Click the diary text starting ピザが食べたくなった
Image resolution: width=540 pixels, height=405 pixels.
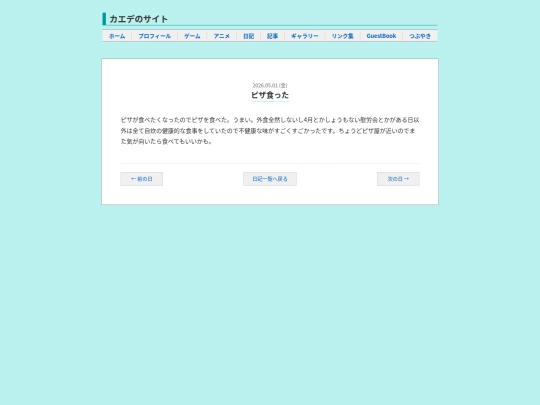point(270,131)
